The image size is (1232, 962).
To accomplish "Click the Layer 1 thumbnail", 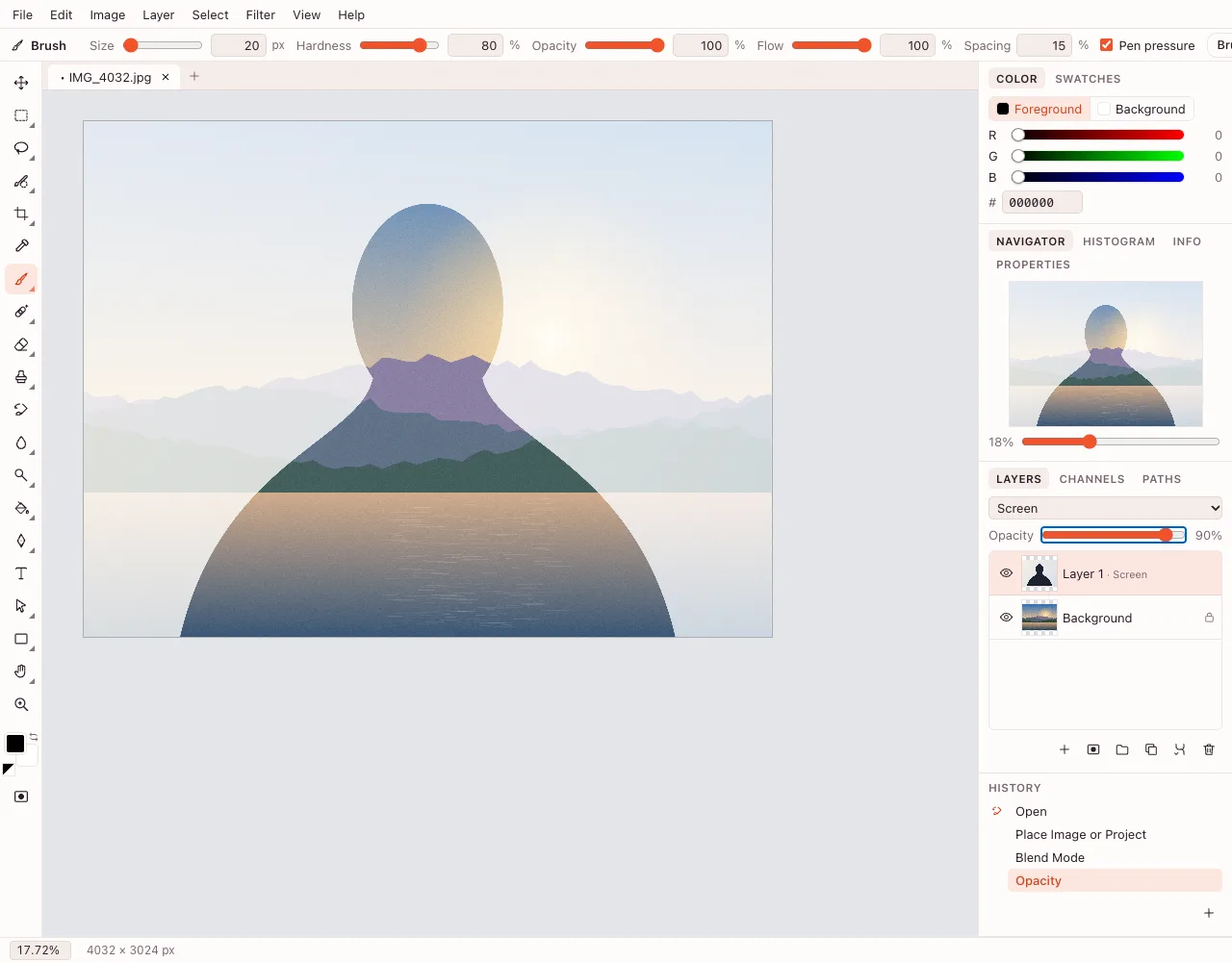I will pos(1039,573).
